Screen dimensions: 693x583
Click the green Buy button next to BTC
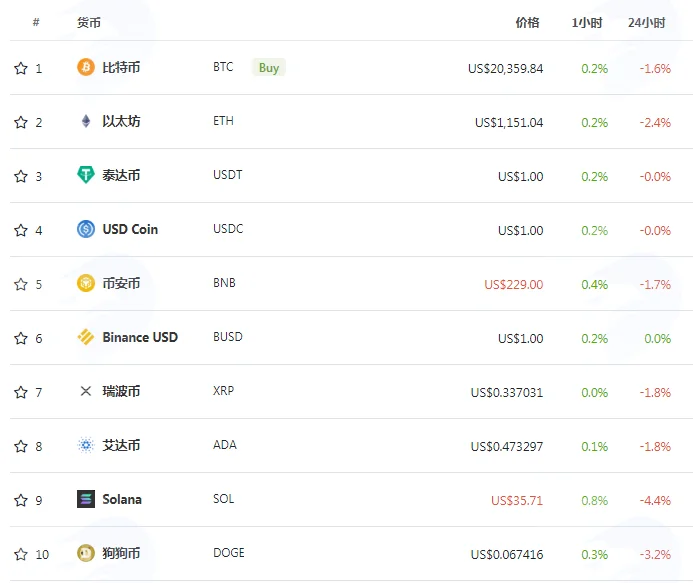(269, 68)
